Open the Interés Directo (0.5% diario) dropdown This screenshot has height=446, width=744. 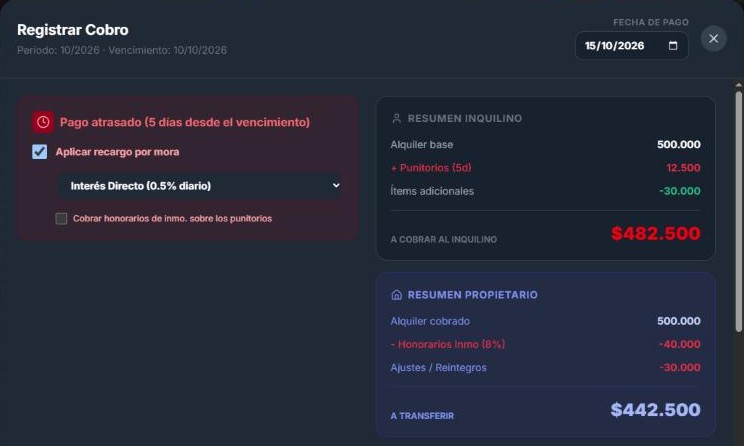(199, 186)
